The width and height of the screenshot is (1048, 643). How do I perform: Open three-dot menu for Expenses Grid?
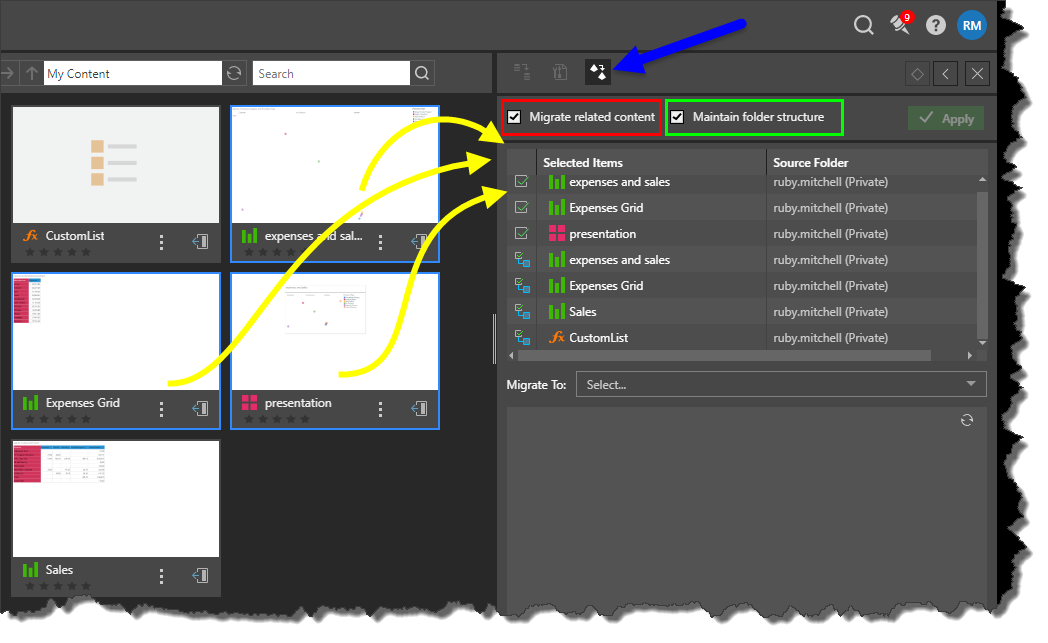click(x=162, y=409)
